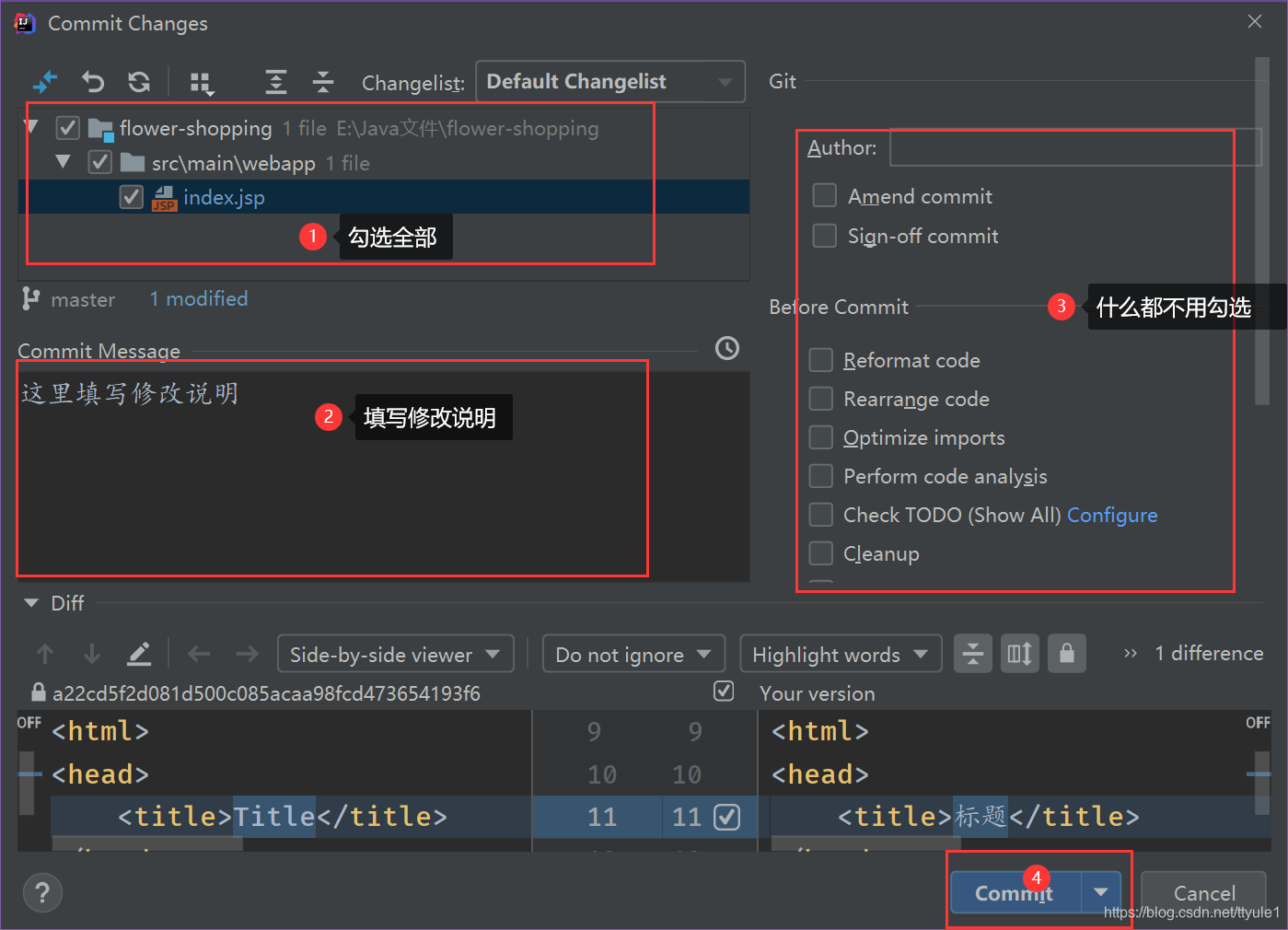The image size is (1288, 930).
Task: Toggle the Your version include checkbox
Action: pos(724,692)
